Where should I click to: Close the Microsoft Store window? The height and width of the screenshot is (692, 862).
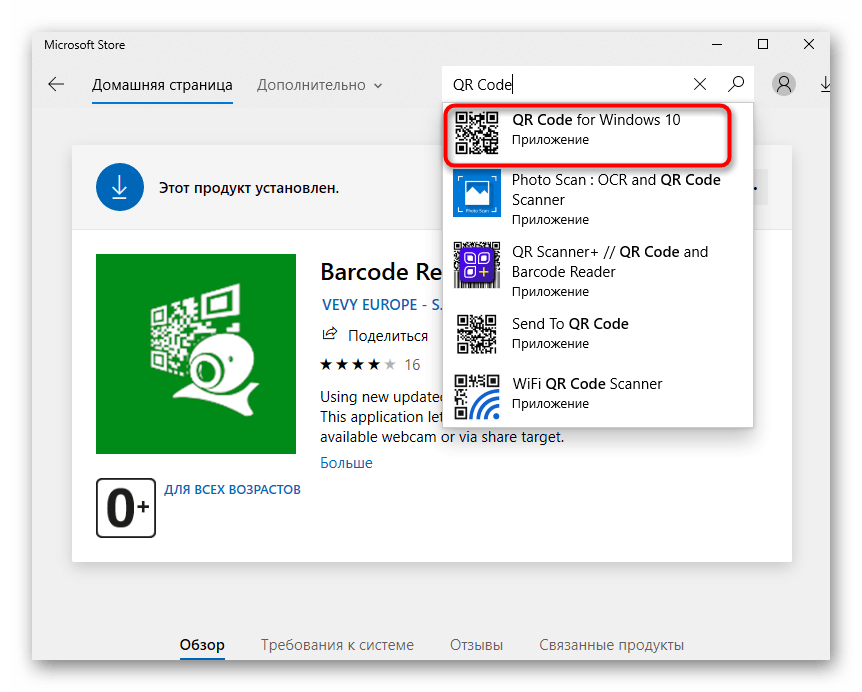click(809, 45)
